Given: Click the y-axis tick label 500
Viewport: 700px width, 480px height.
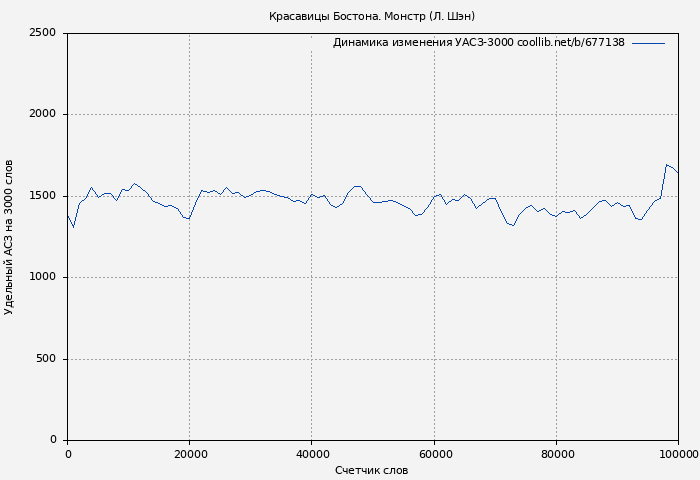Looking at the screenshot, I should pos(46,359).
